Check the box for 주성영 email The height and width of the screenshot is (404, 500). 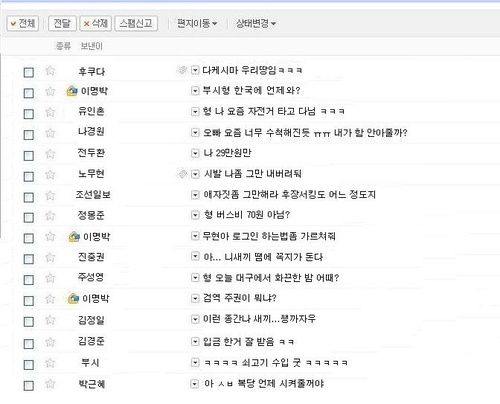29,280
